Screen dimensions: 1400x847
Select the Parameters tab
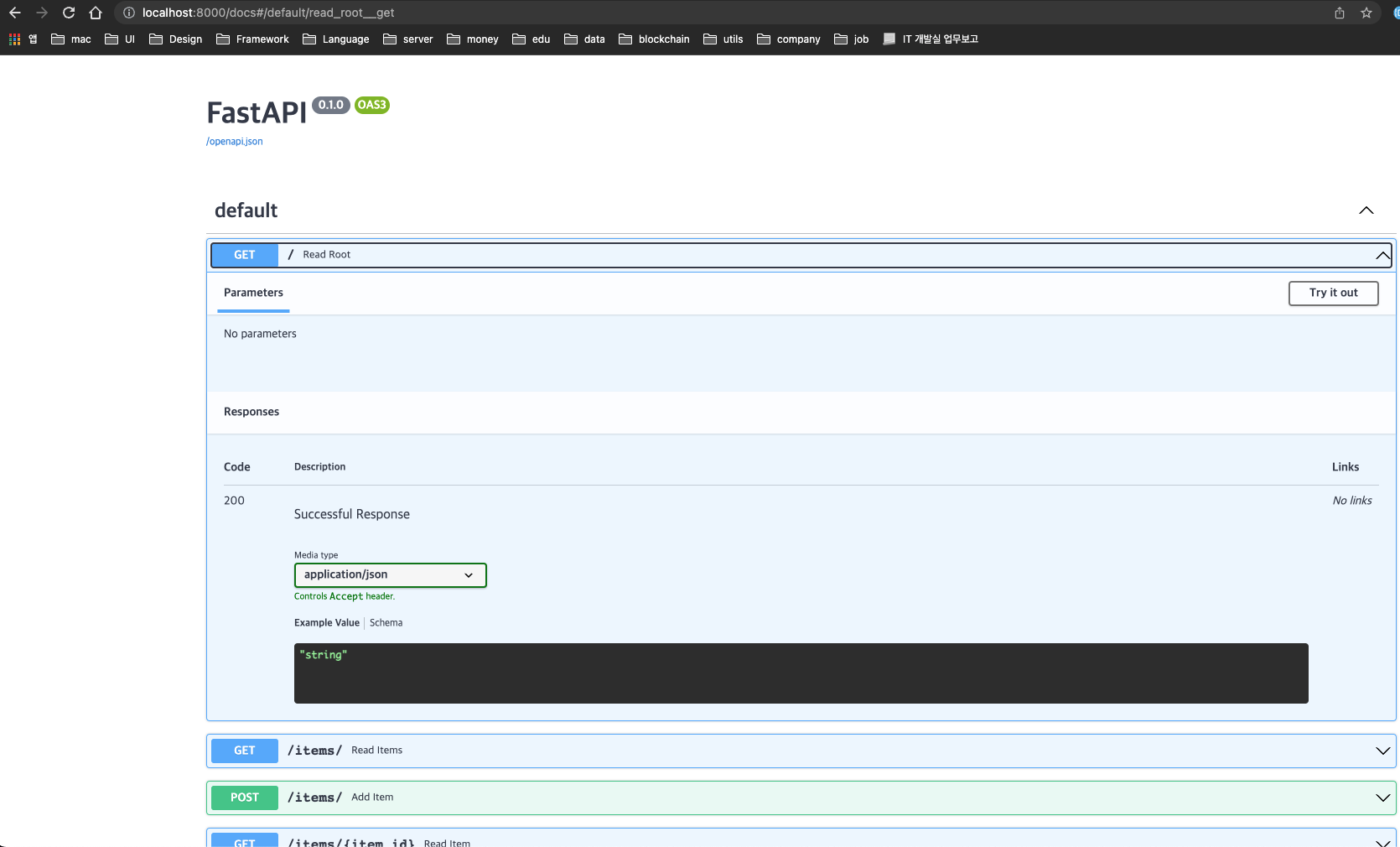click(253, 293)
